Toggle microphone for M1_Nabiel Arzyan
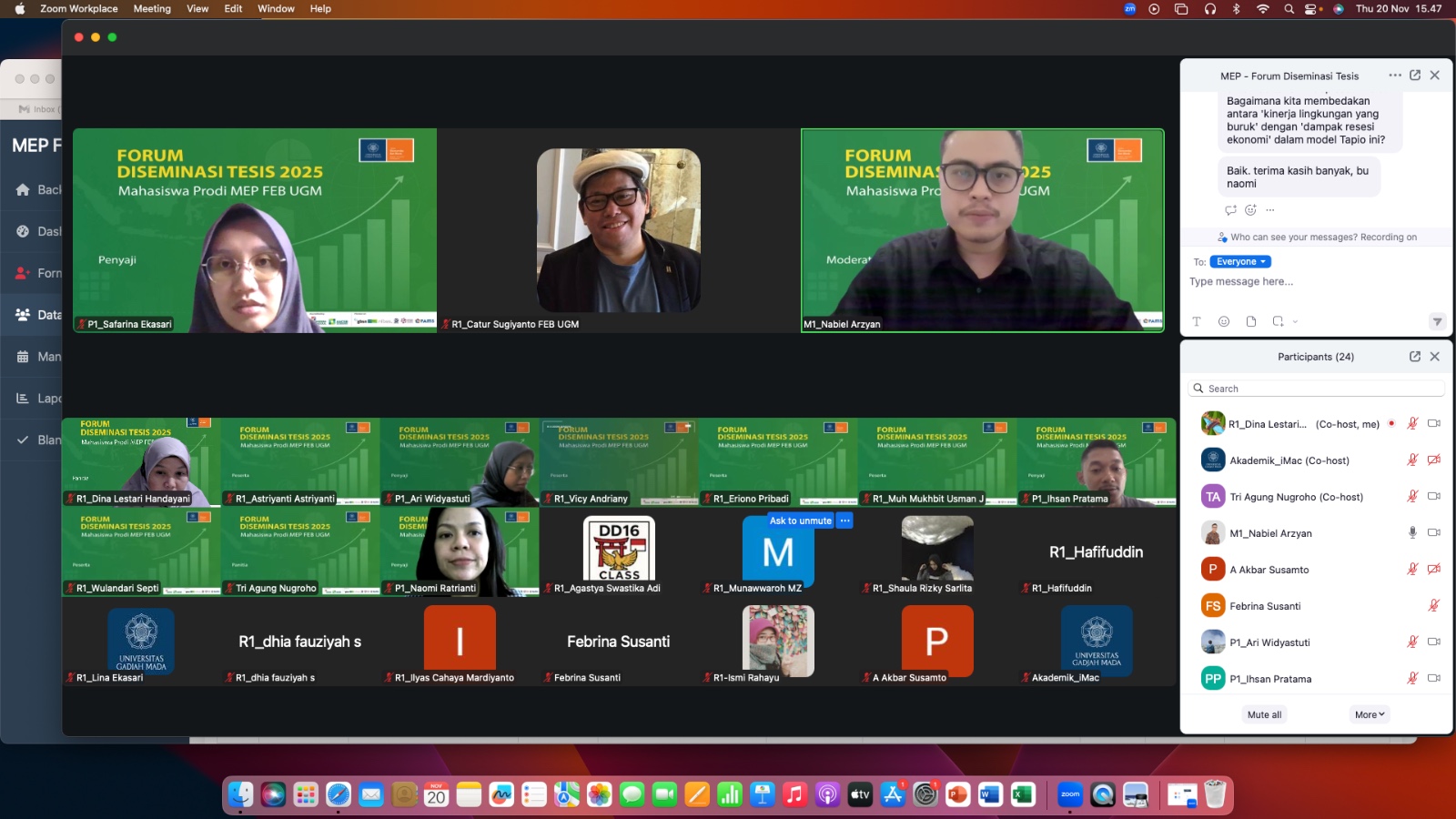The width and height of the screenshot is (1456, 819). (1412, 532)
